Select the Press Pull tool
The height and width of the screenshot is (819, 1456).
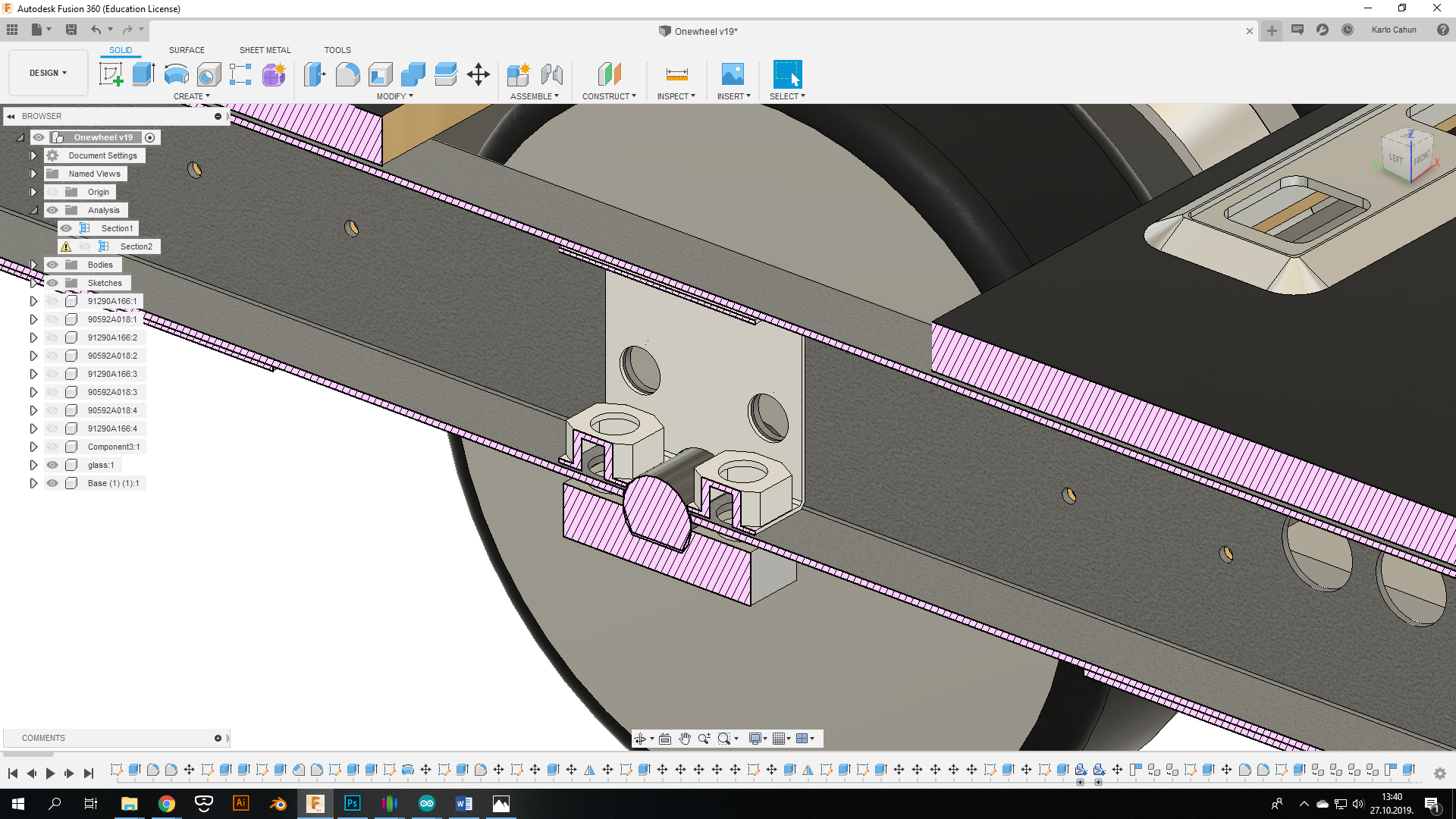click(x=315, y=74)
